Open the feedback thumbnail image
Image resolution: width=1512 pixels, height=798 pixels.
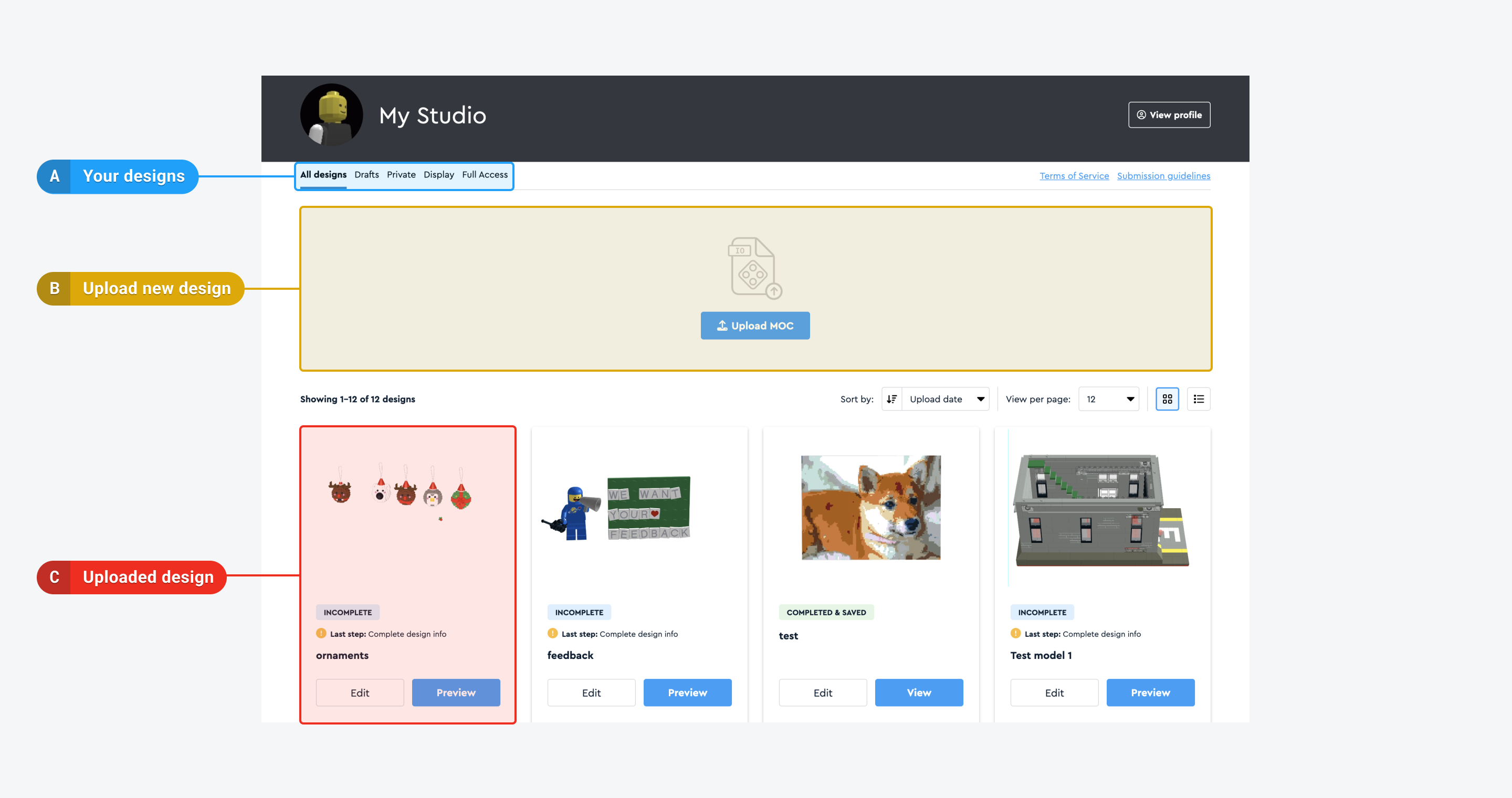(616, 508)
